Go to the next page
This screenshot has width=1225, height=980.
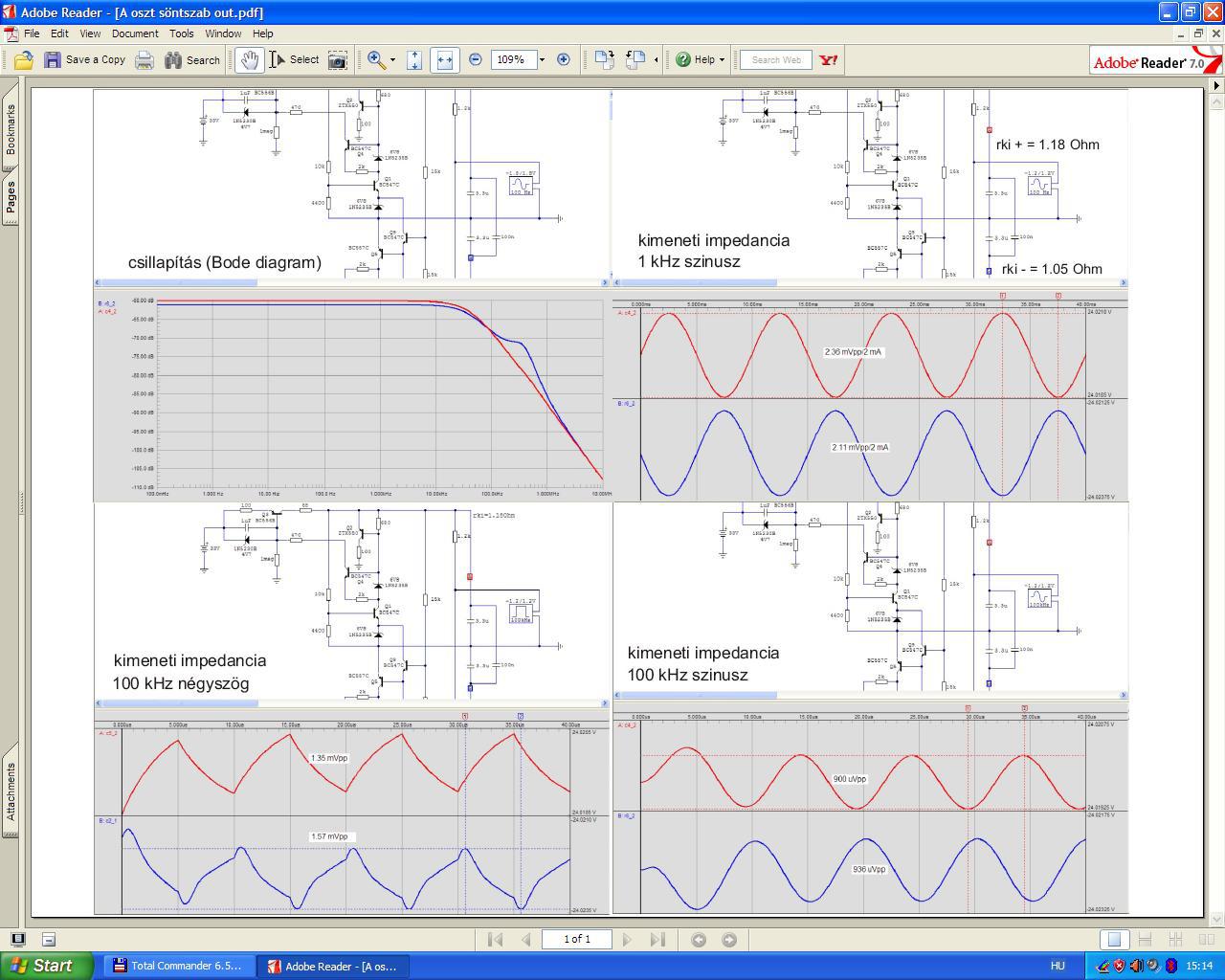pyautogui.click(x=627, y=940)
